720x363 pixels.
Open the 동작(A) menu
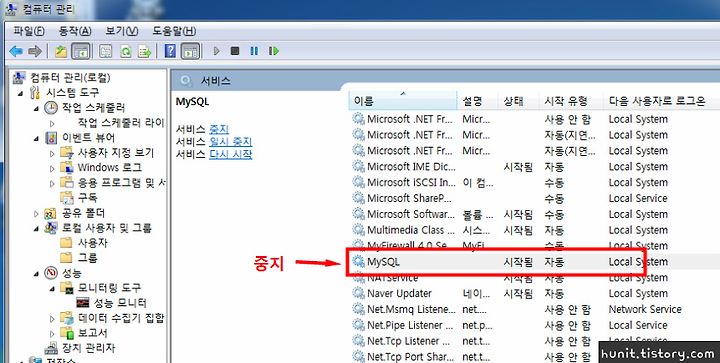(x=75, y=31)
